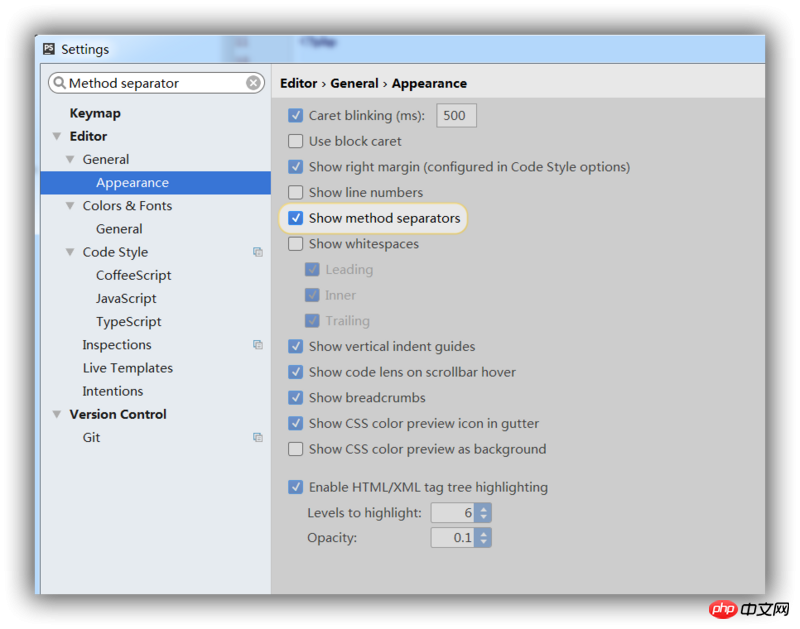The height and width of the screenshot is (629, 800).
Task: Click the Opacity 0.1 value field
Action: pyautogui.click(x=453, y=538)
